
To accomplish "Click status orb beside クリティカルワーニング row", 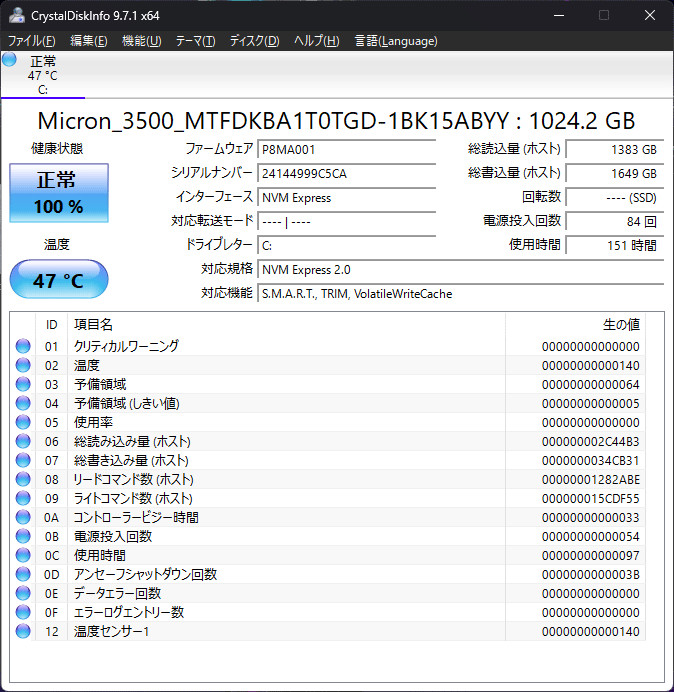I will pos(23,346).
